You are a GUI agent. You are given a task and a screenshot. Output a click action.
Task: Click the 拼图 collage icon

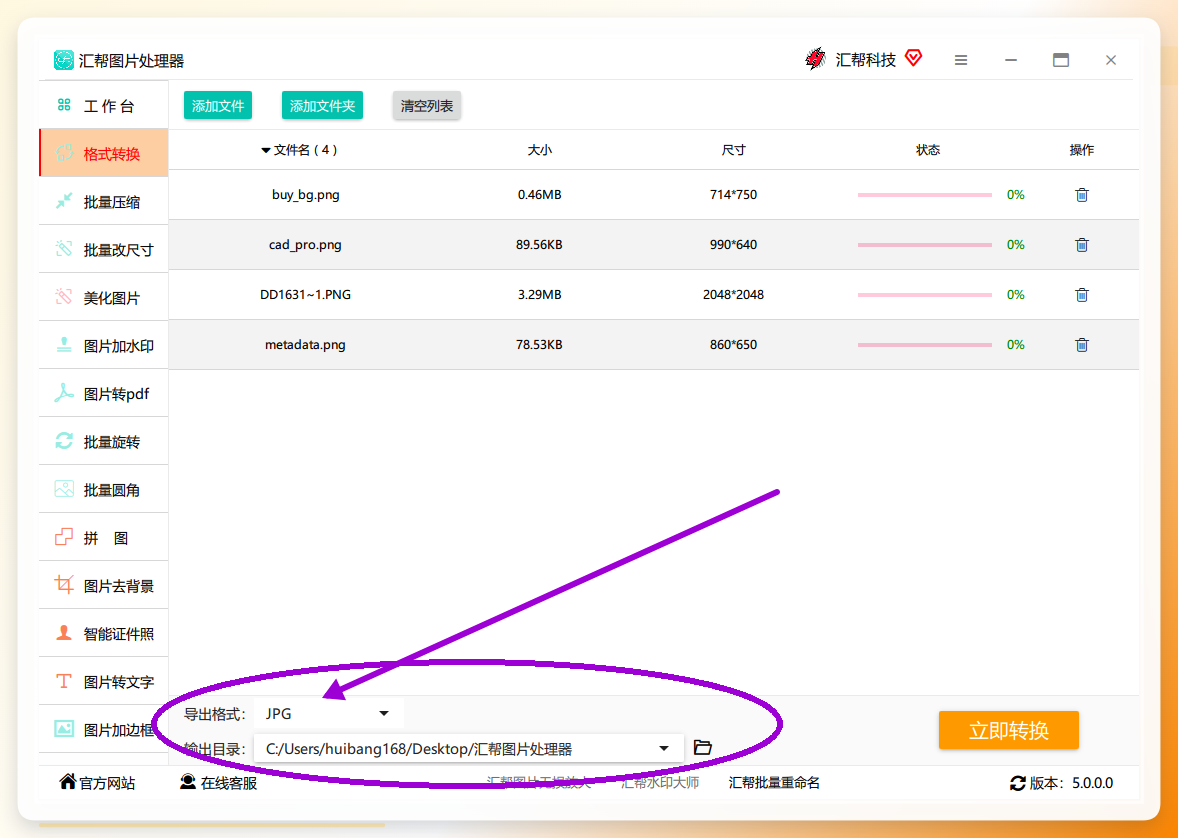(64, 537)
